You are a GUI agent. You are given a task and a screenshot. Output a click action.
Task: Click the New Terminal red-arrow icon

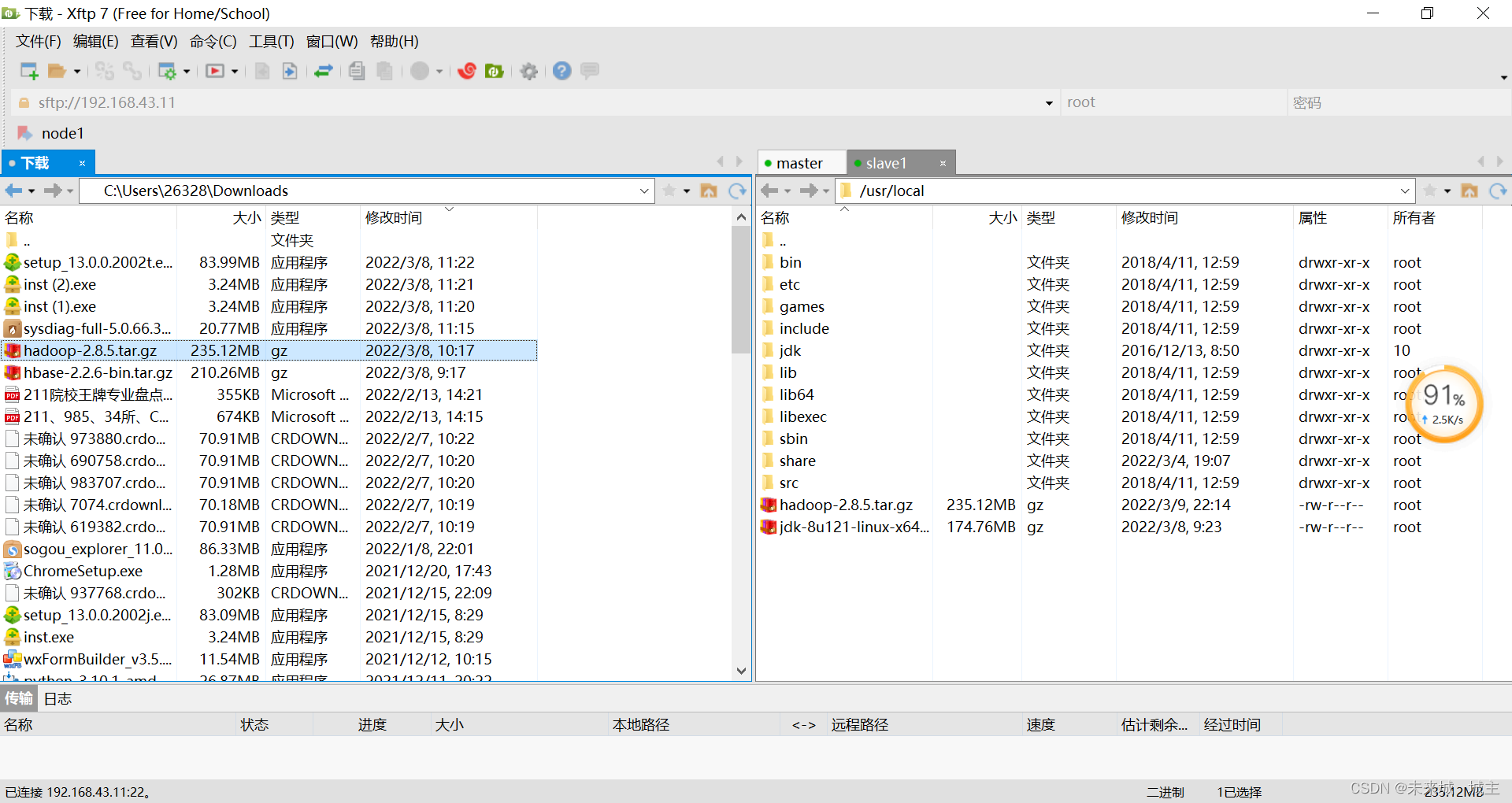tap(215, 71)
